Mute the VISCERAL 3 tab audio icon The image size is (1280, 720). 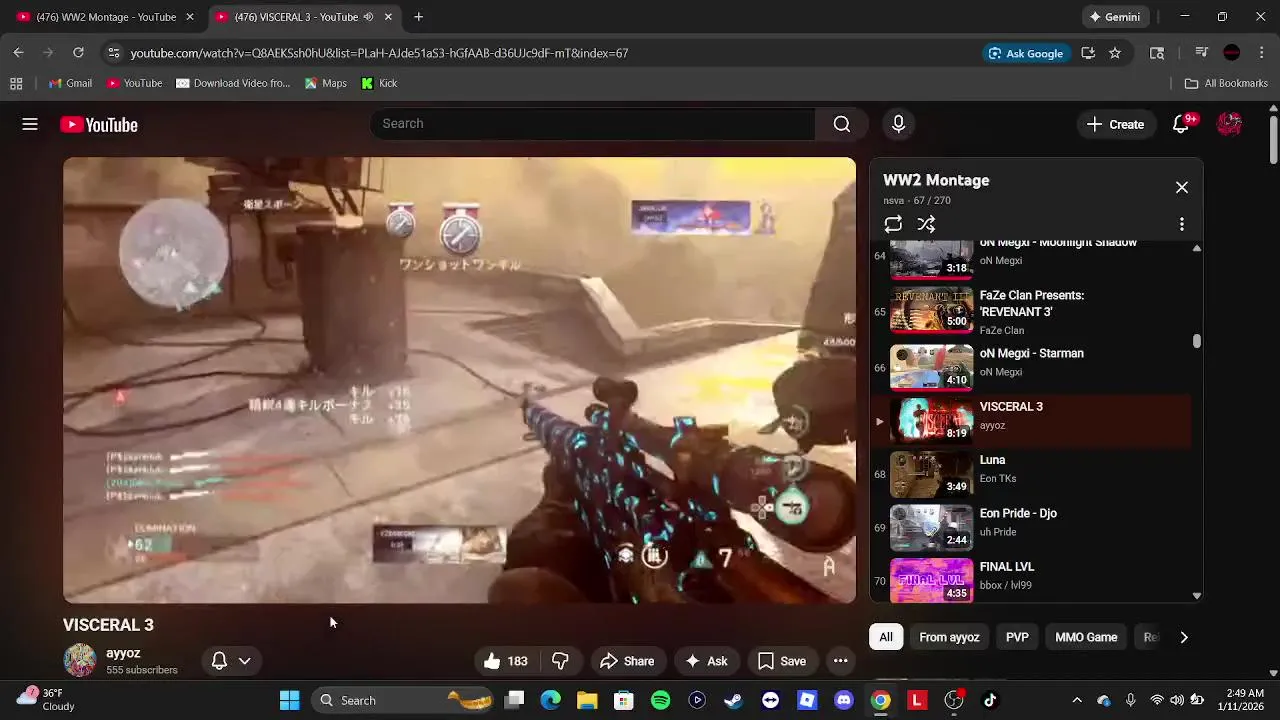[368, 17]
